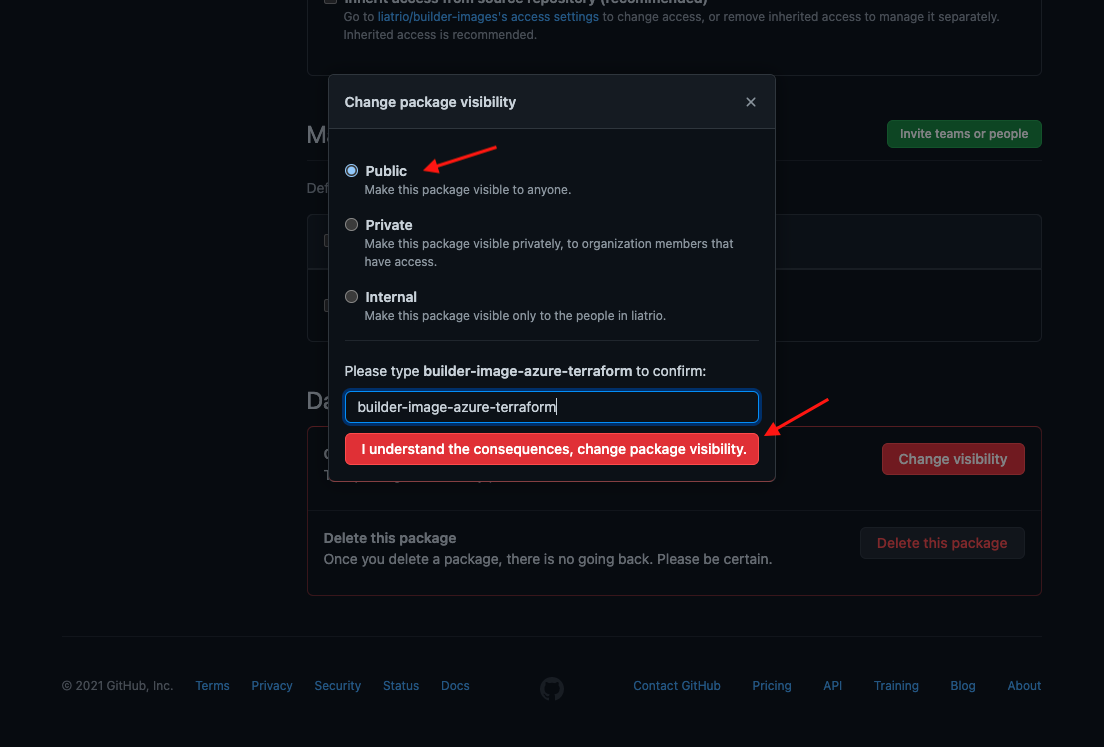Open the API footer link
The width and height of the screenshot is (1104, 747).
pyautogui.click(x=832, y=686)
